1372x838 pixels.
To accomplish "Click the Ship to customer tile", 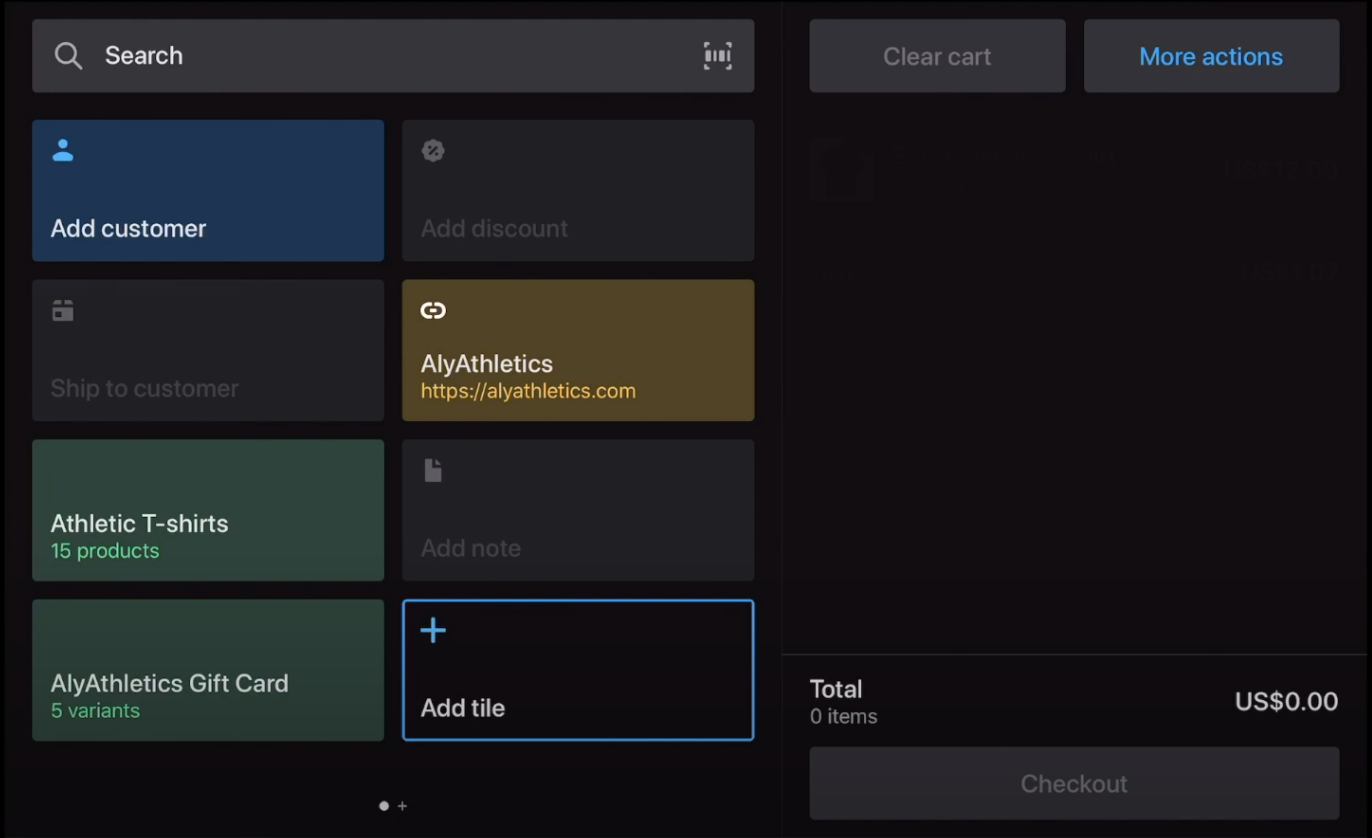I will click(207, 350).
